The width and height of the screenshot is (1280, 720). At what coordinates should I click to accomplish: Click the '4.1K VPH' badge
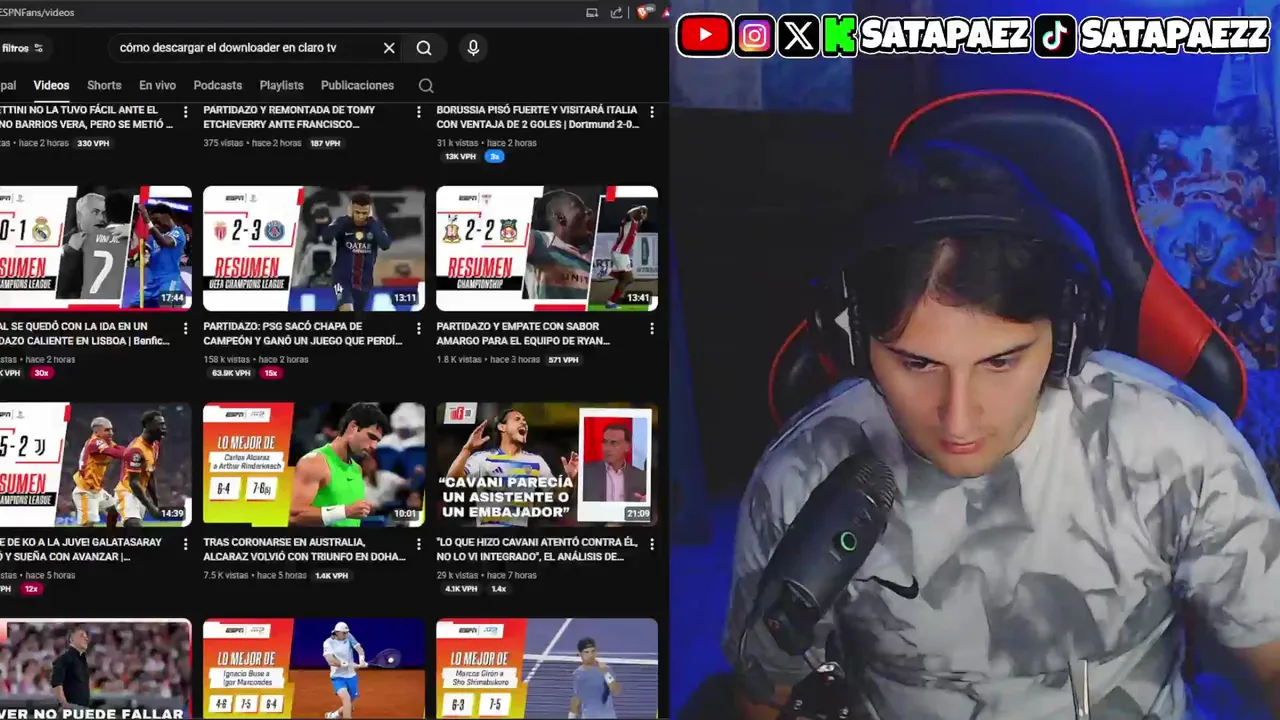tap(461, 589)
